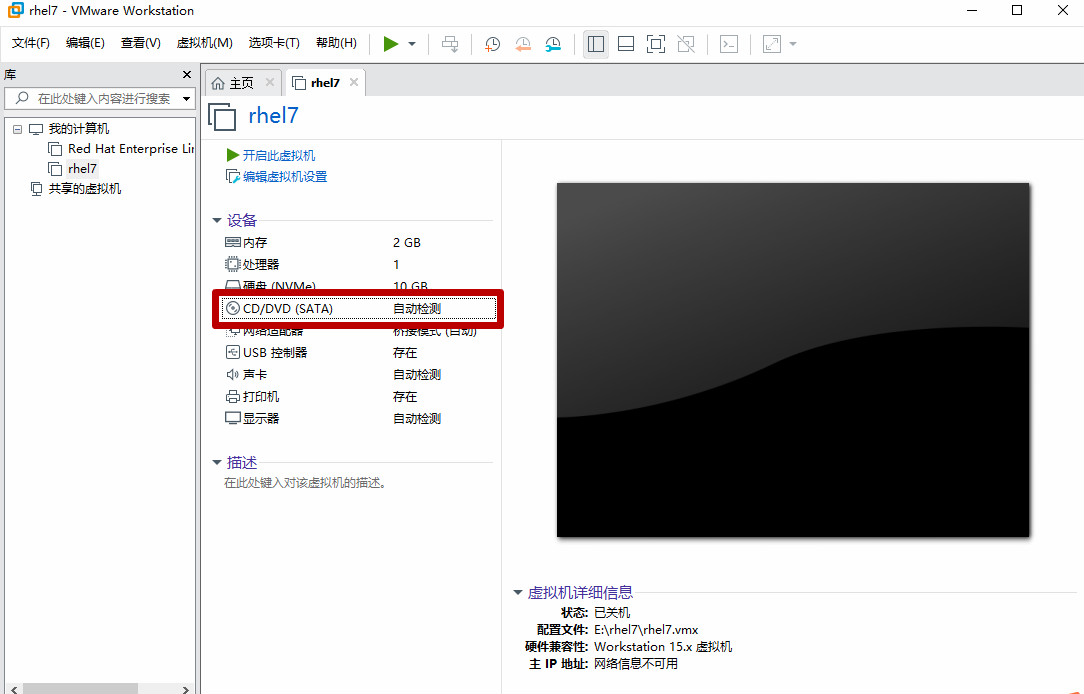Open the console view icon

729,44
